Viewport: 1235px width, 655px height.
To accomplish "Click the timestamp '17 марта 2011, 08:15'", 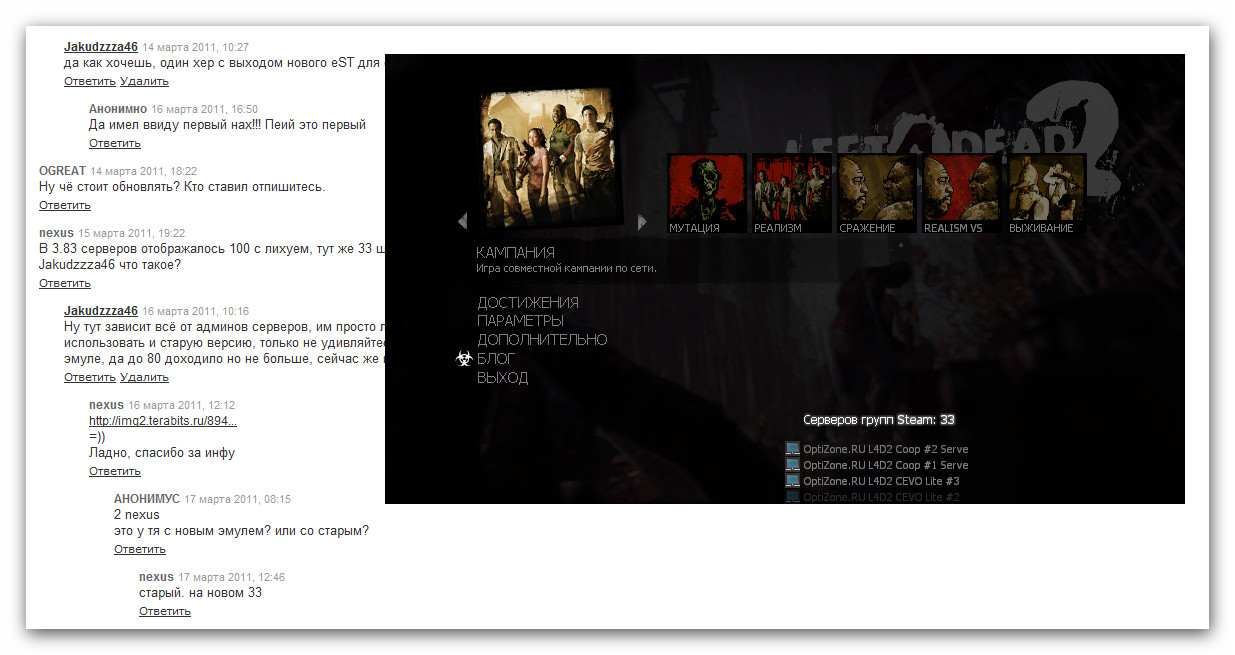I will coord(238,499).
